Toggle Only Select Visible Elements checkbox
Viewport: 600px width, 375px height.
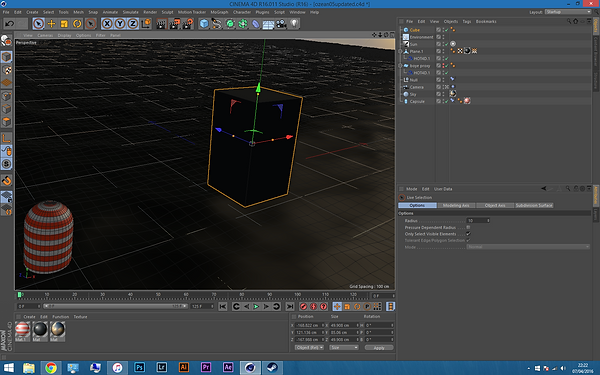468,234
